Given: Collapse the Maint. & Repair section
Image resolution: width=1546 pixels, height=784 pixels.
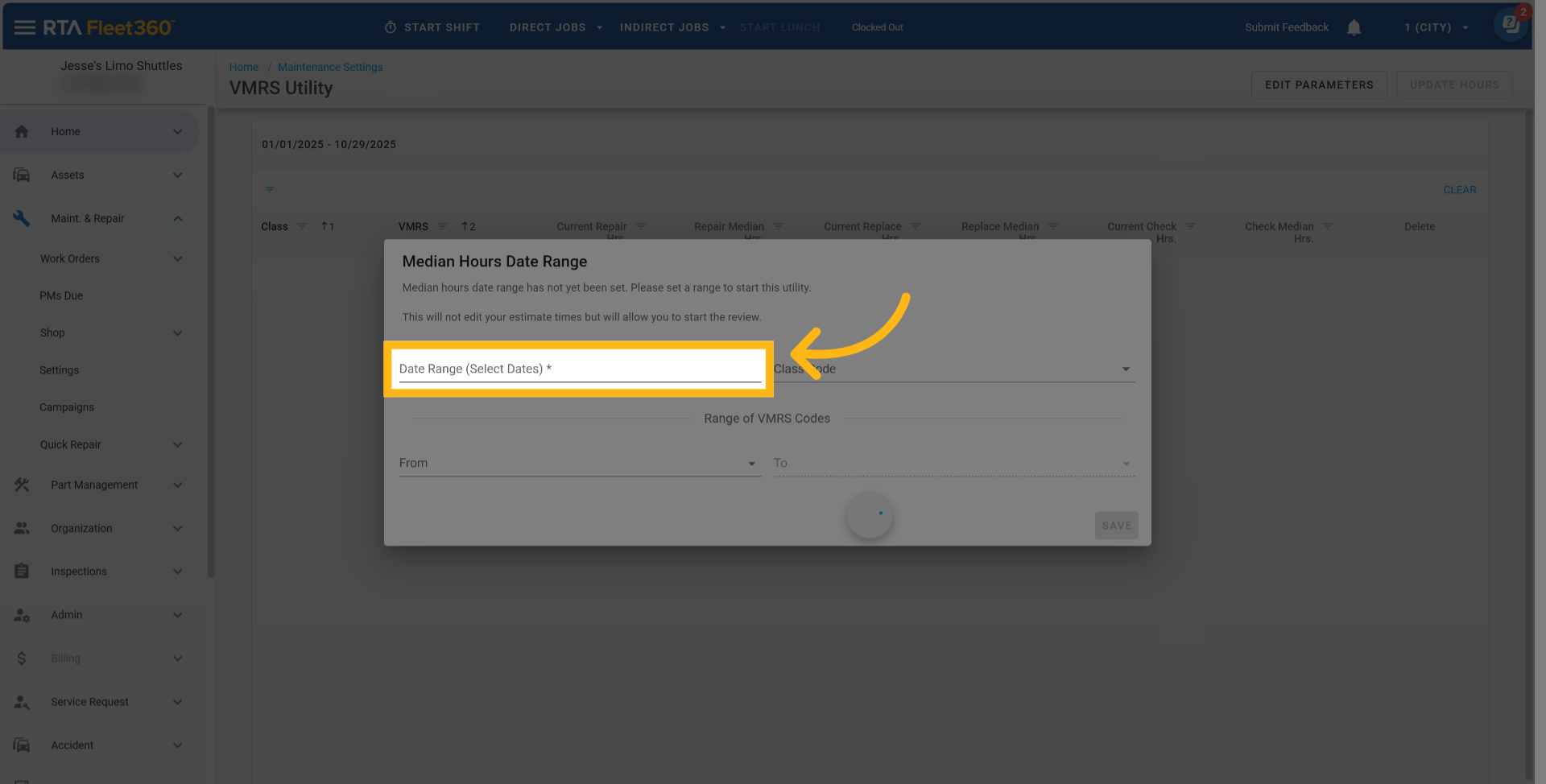Looking at the screenshot, I should [178, 218].
